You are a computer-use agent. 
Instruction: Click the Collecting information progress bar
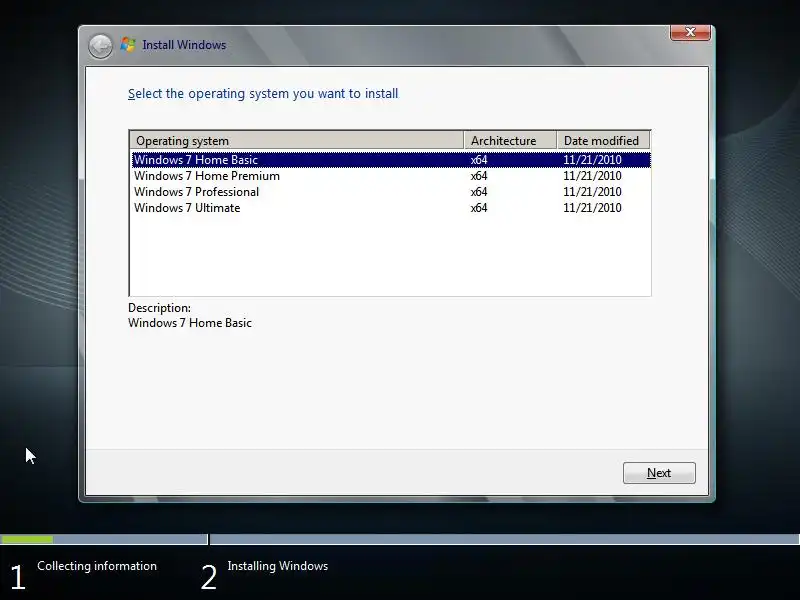tap(104, 539)
